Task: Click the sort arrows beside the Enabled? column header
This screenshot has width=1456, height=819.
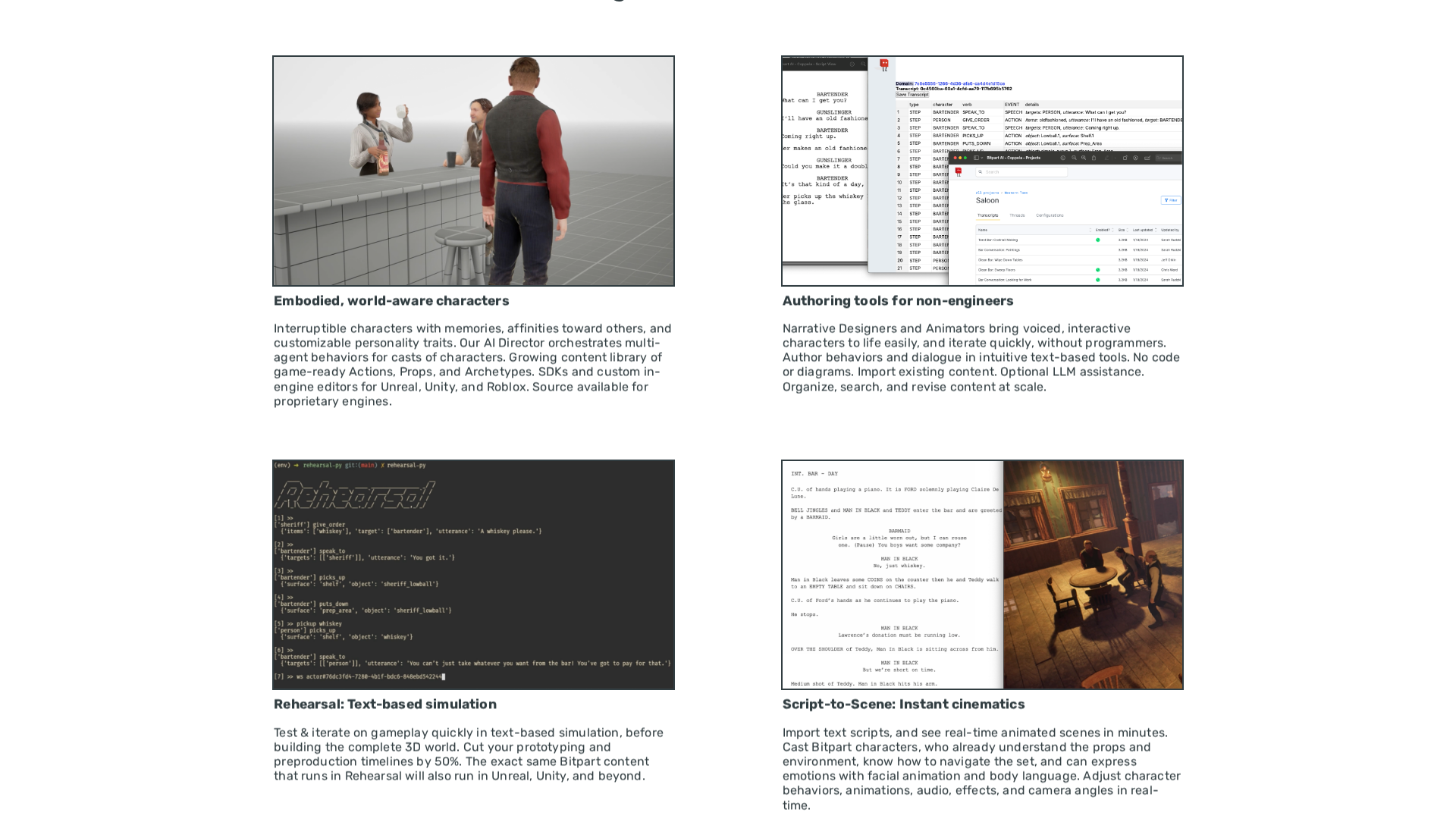Action: (1112, 230)
